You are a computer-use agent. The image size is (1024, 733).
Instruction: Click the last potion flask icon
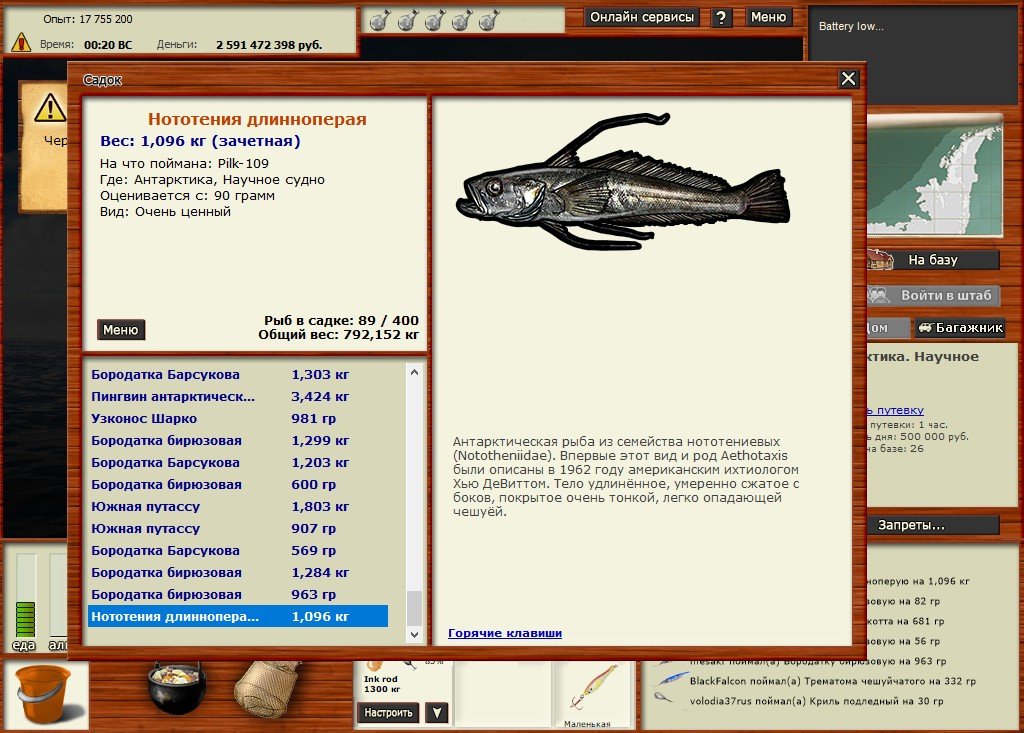(x=488, y=20)
